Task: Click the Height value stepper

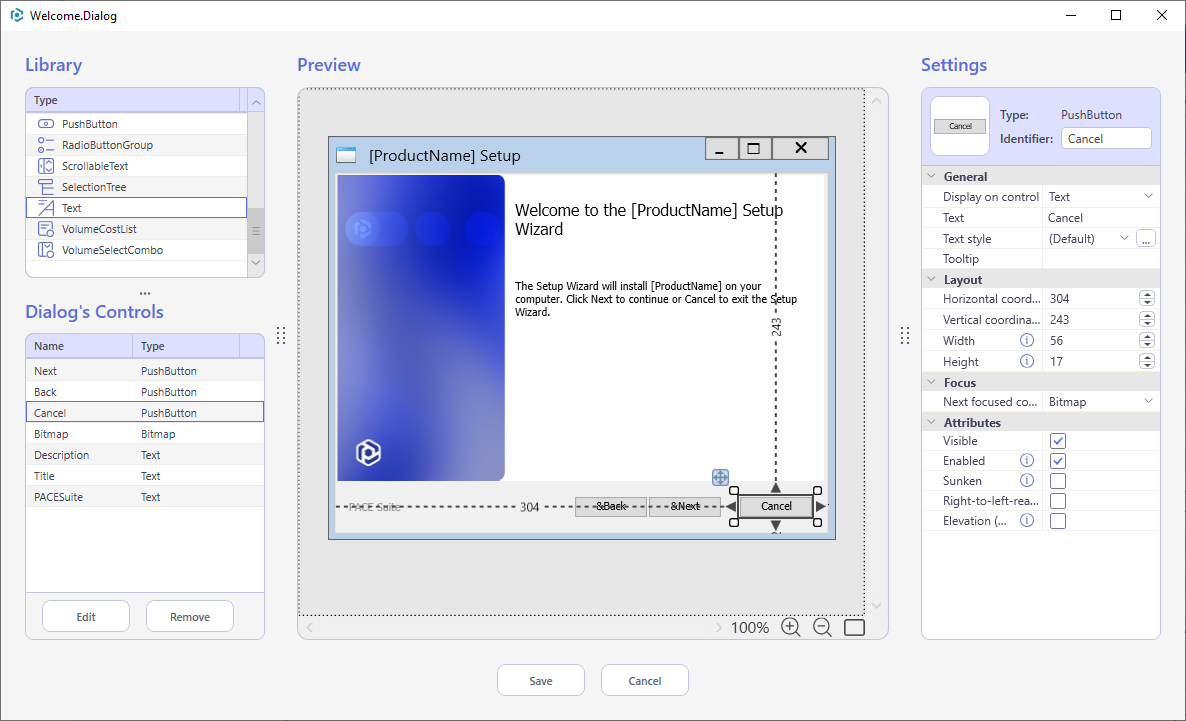Action: [1147, 362]
